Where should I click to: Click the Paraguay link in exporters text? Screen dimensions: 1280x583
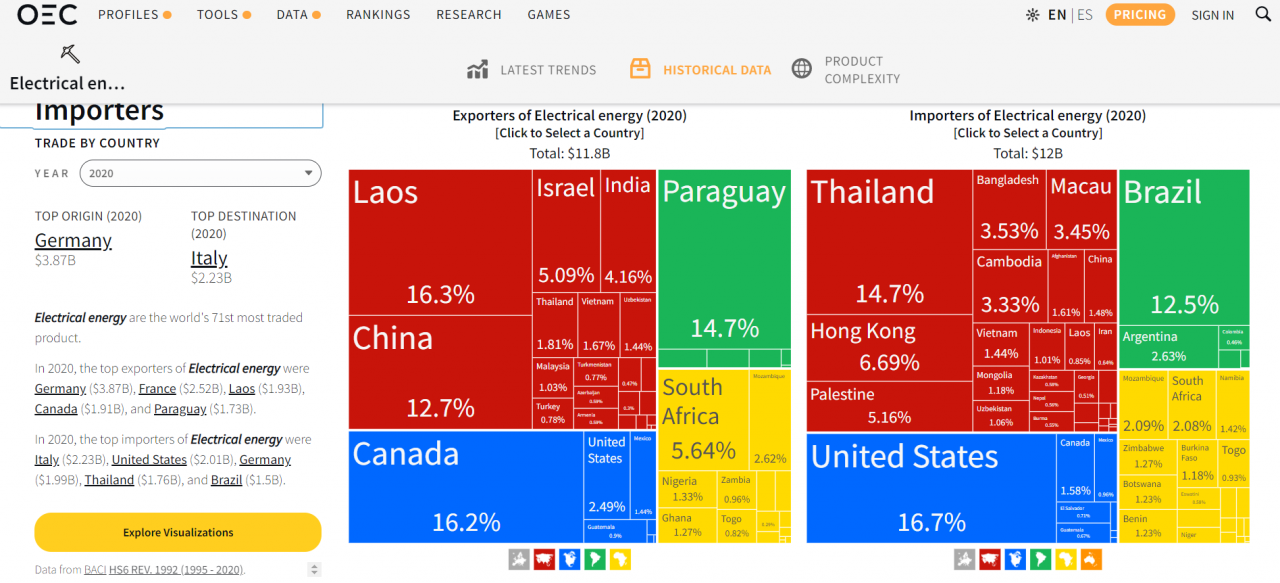click(x=180, y=409)
